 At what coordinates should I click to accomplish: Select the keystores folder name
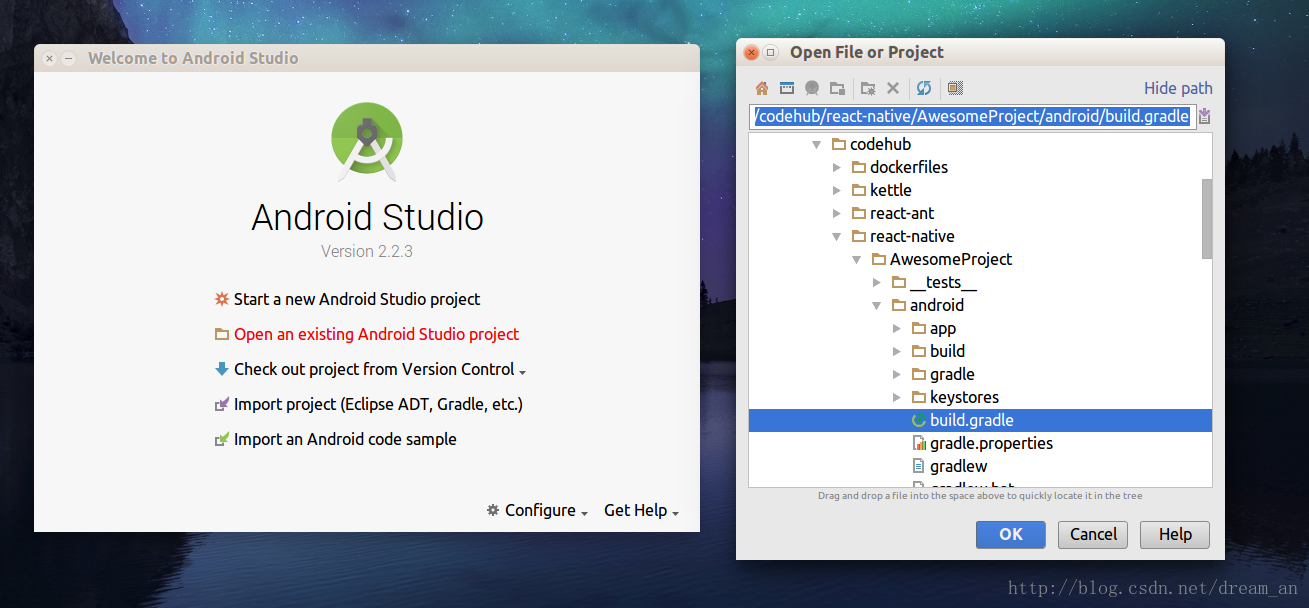click(964, 398)
